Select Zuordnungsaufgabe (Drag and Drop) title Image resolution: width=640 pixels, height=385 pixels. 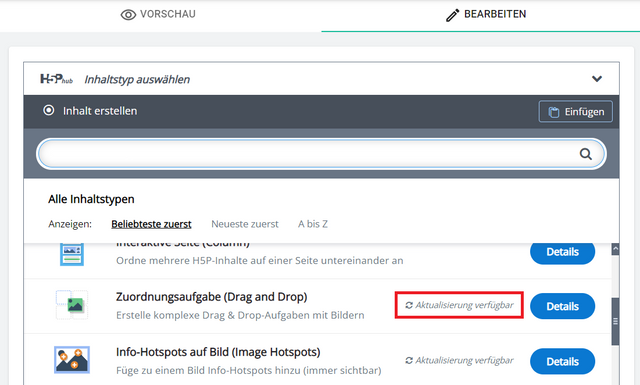click(x=211, y=297)
